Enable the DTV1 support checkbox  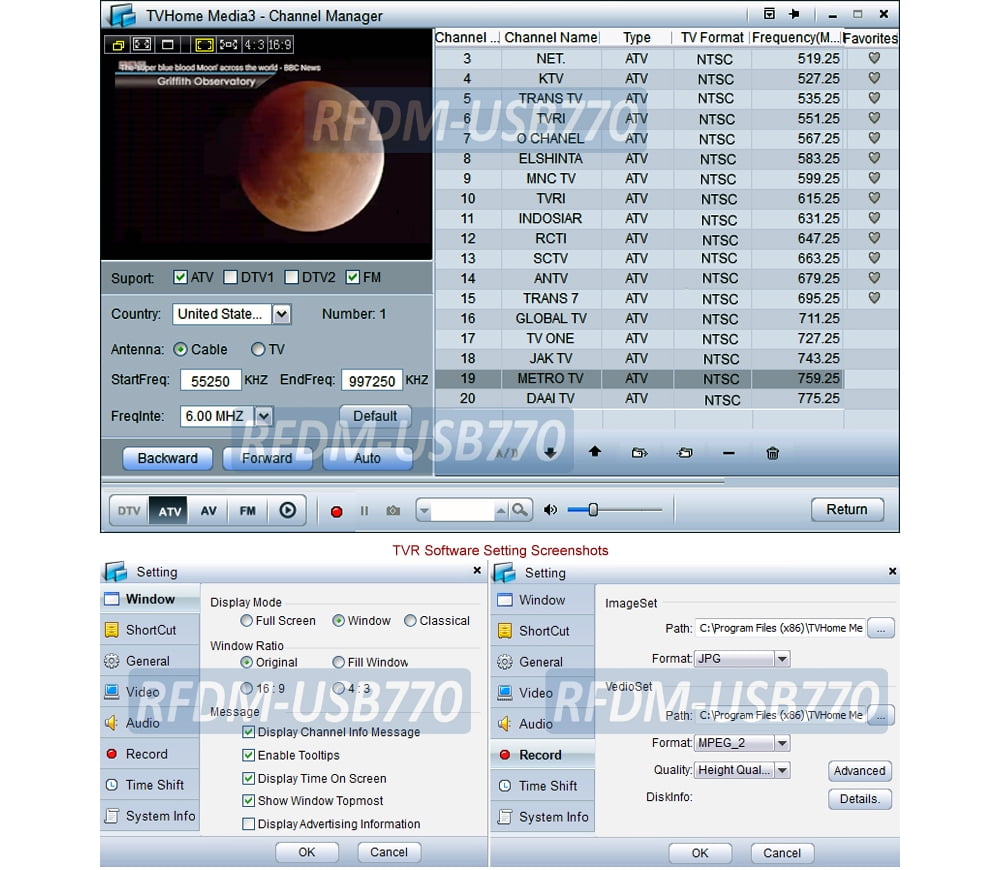[x=231, y=277]
